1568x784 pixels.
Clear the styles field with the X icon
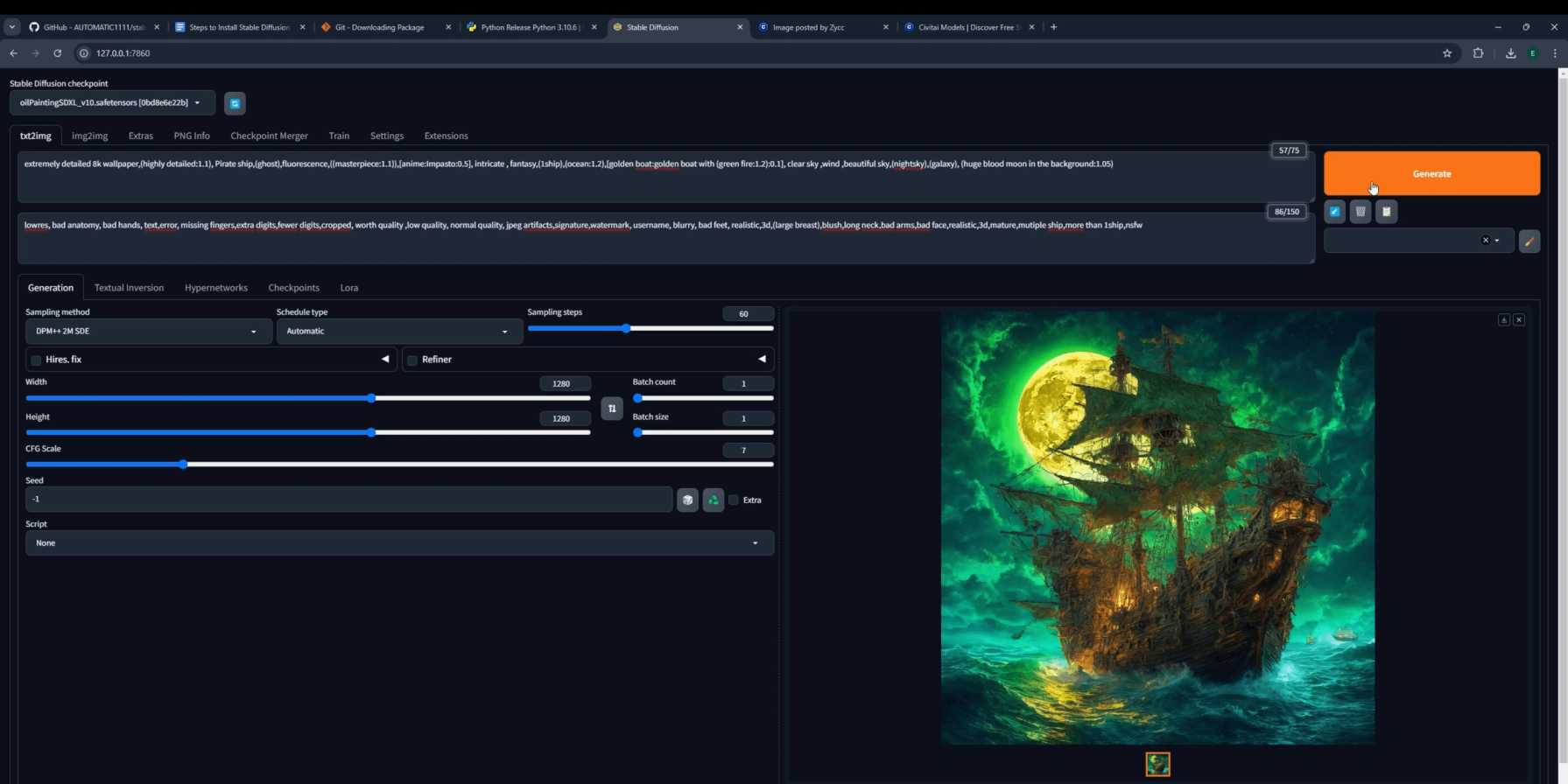tap(1485, 241)
